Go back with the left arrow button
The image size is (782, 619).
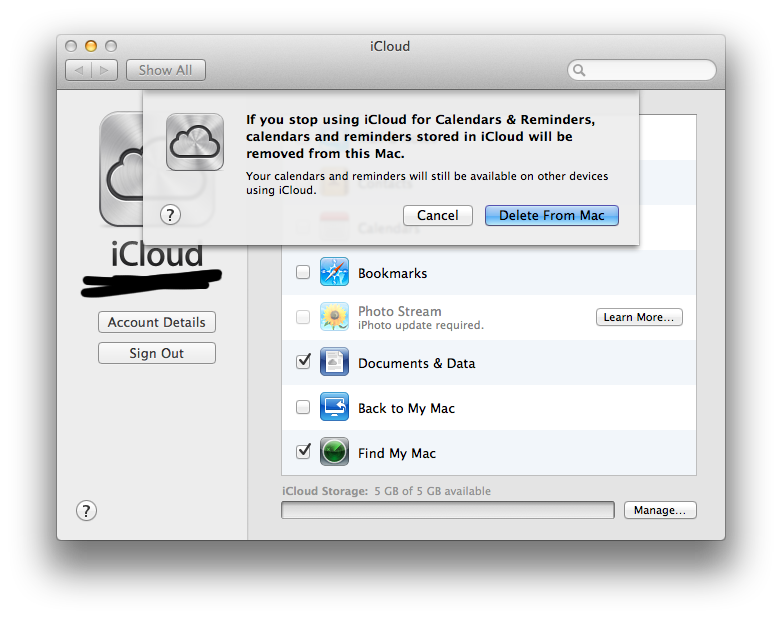coord(78,70)
